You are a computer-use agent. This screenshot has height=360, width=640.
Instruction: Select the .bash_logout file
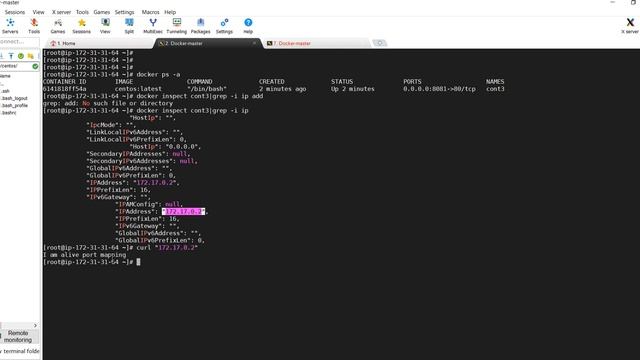point(14,98)
